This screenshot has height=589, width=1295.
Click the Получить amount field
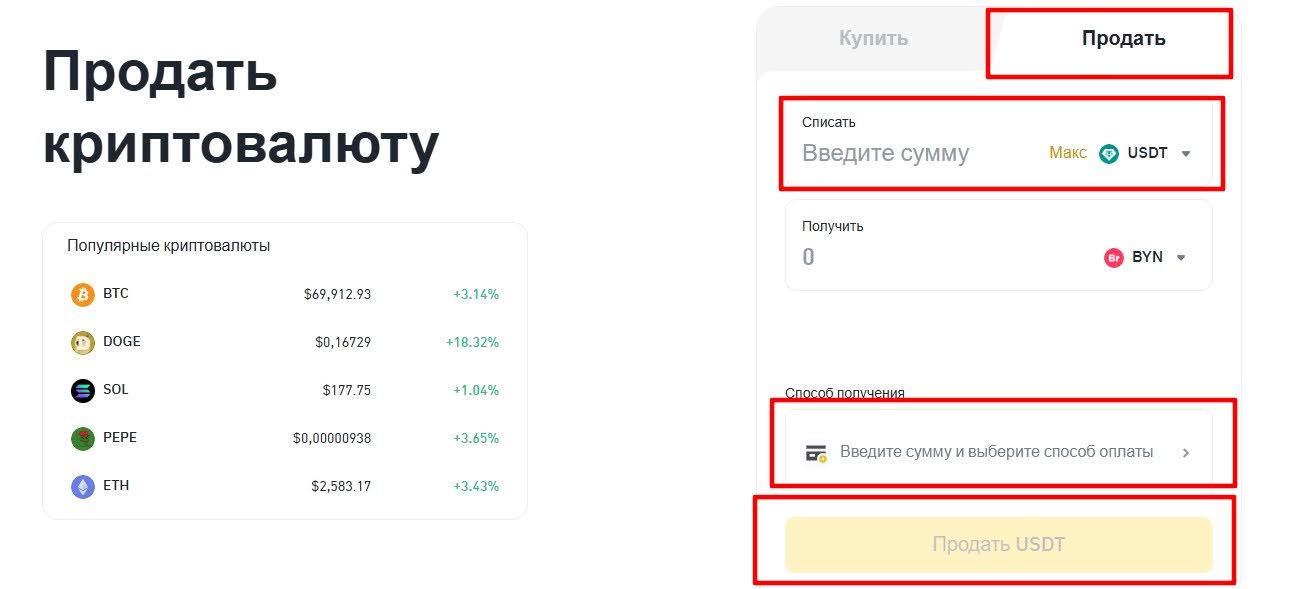pos(900,257)
